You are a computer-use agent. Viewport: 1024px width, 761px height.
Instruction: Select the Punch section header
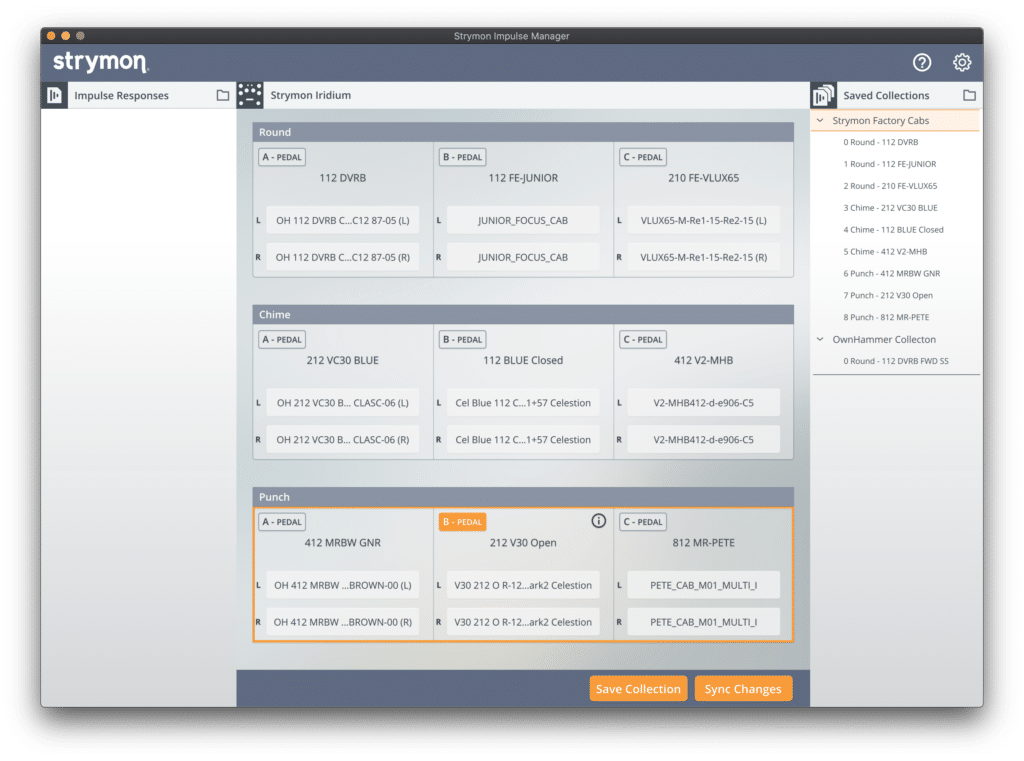(523, 496)
